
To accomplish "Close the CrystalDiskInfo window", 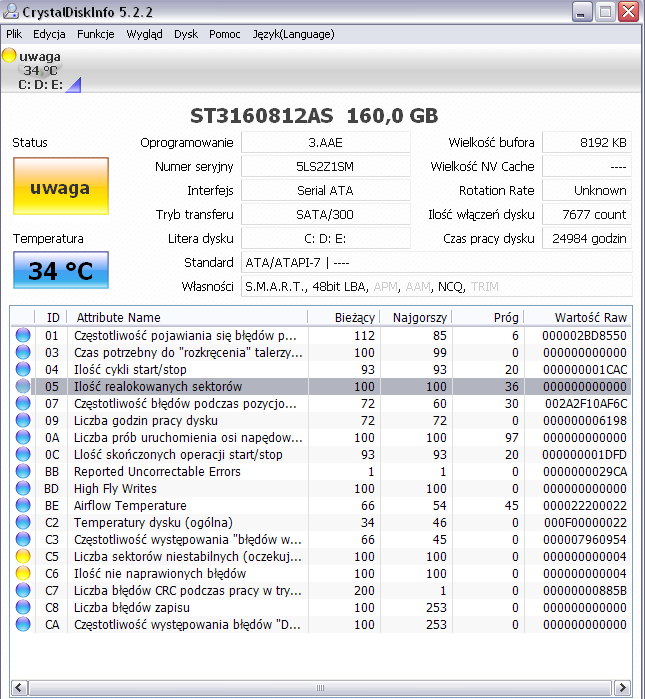I will tap(629, 12).
